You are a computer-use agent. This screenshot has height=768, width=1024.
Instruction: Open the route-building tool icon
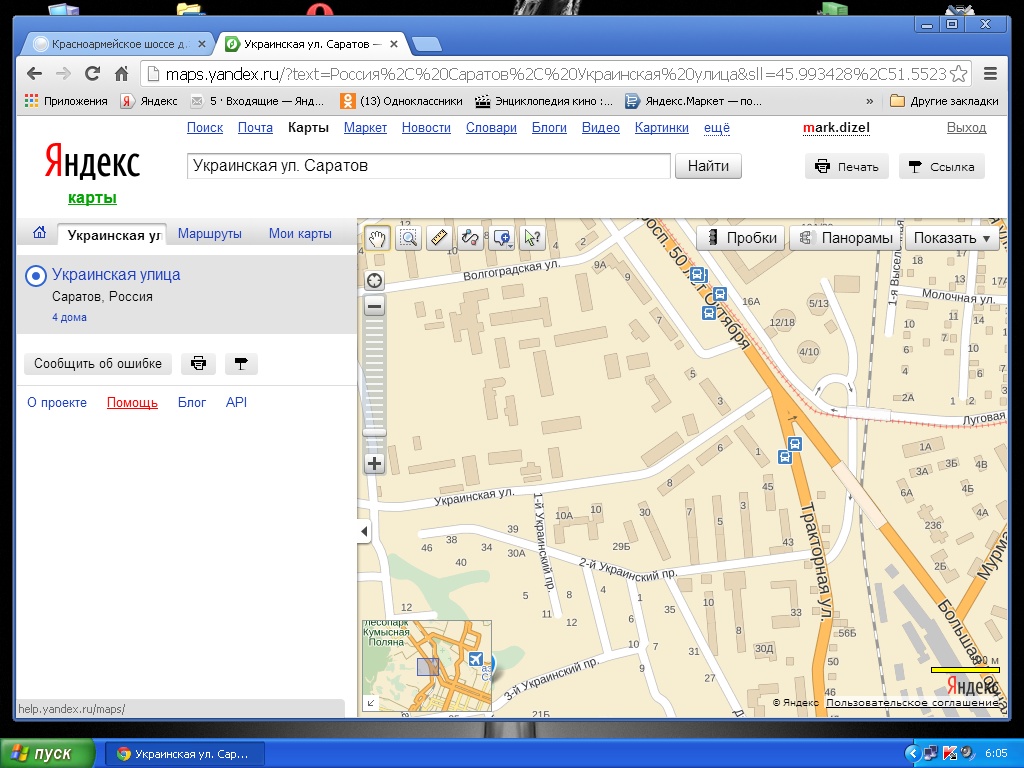(471, 238)
